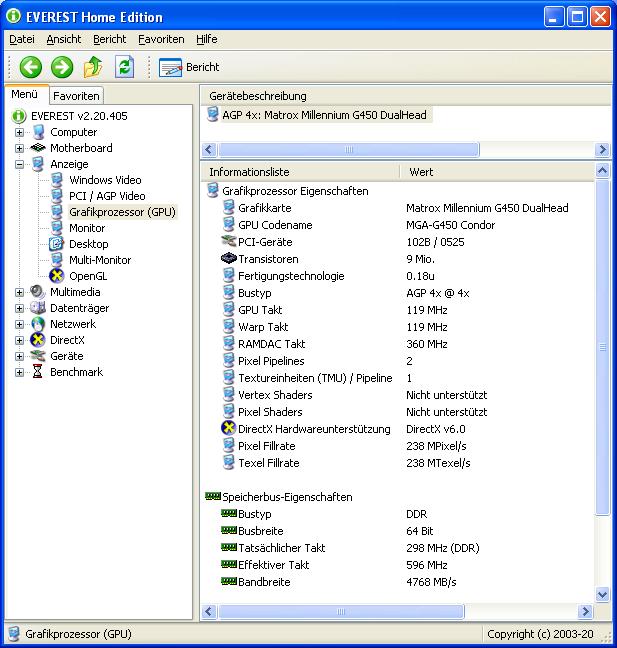Screen dimensions: 617x648
Task: Expand the Multimedia tree node
Action: coord(19,292)
